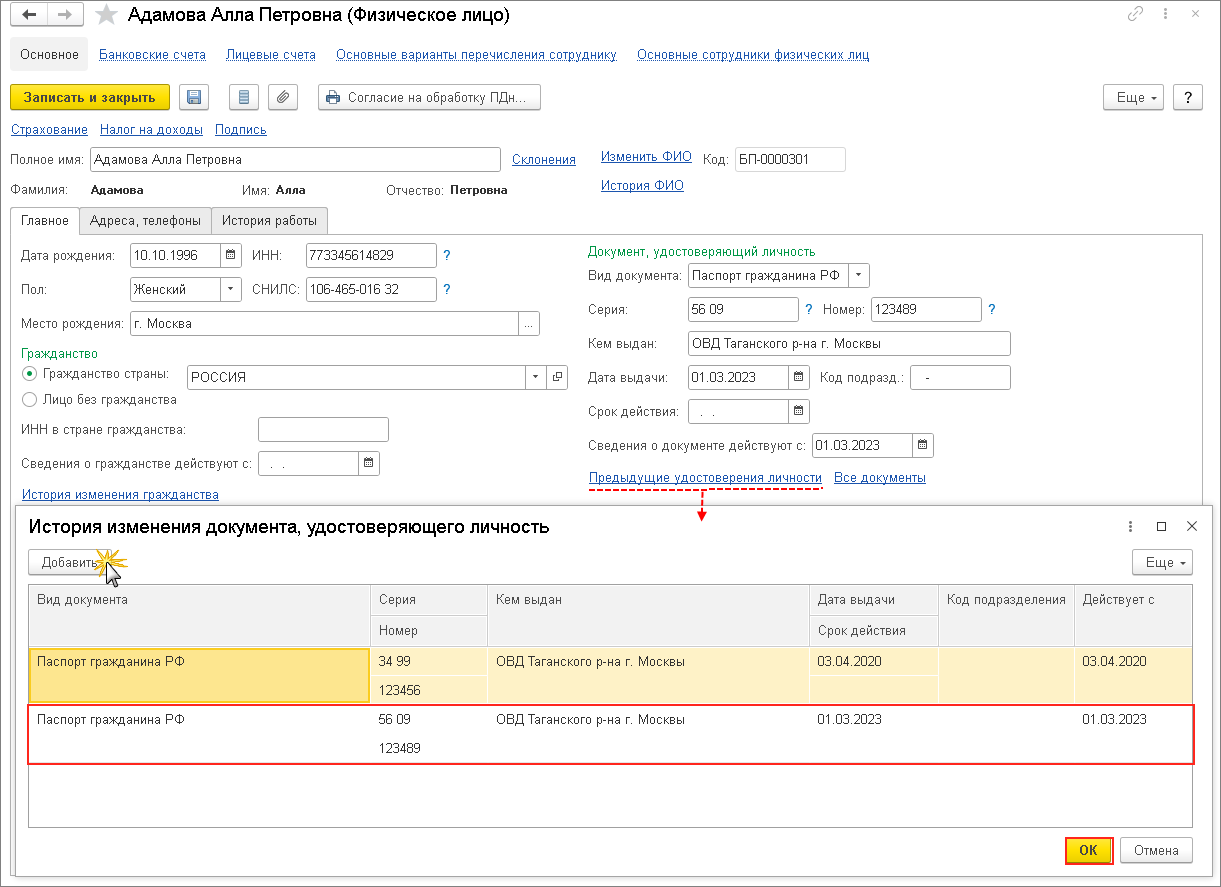Screen dimensions: 1221x887
Task: Click the question mark next to INN
Action: coord(447,255)
